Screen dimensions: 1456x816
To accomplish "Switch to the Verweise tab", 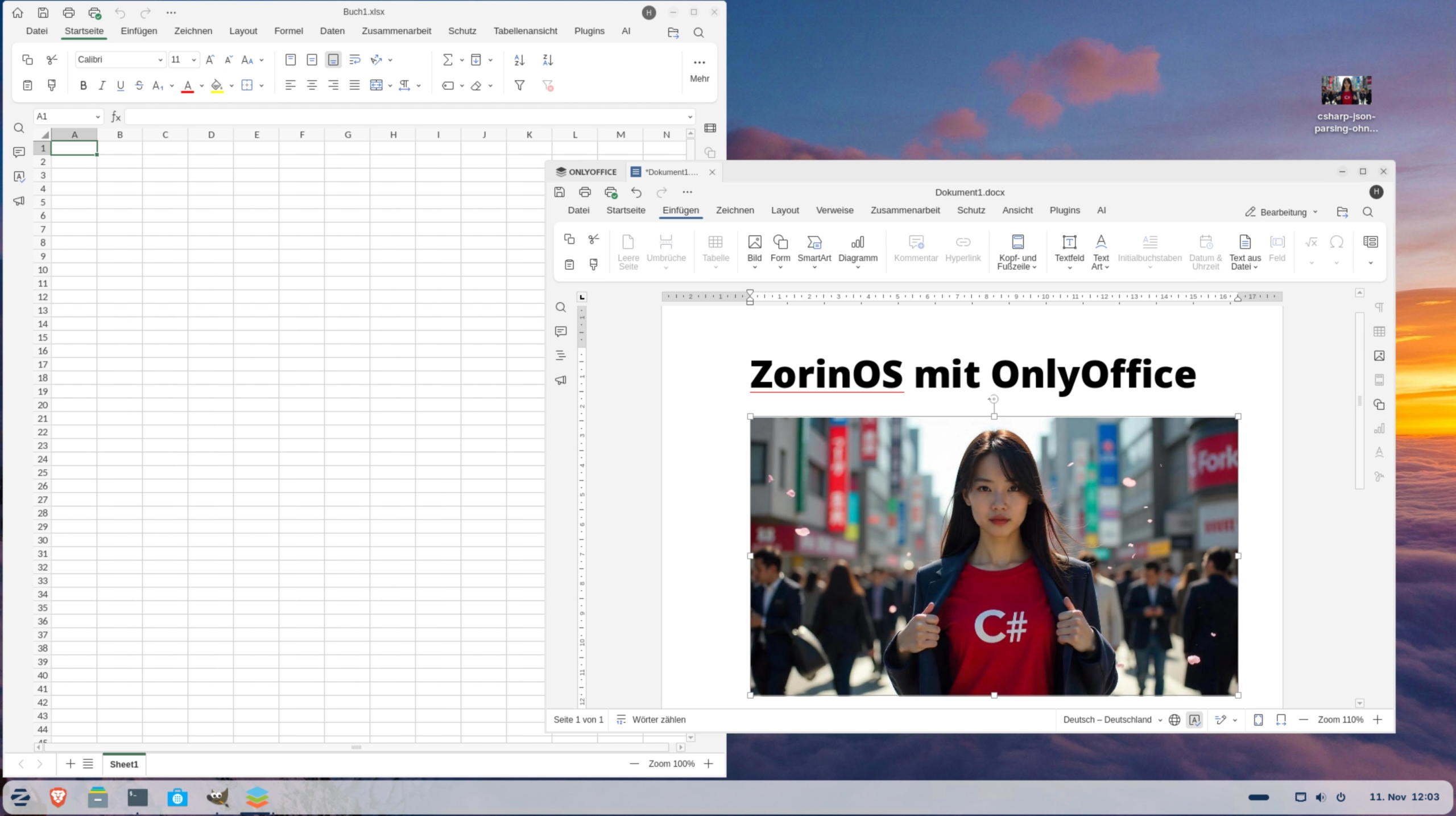I will click(x=834, y=210).
